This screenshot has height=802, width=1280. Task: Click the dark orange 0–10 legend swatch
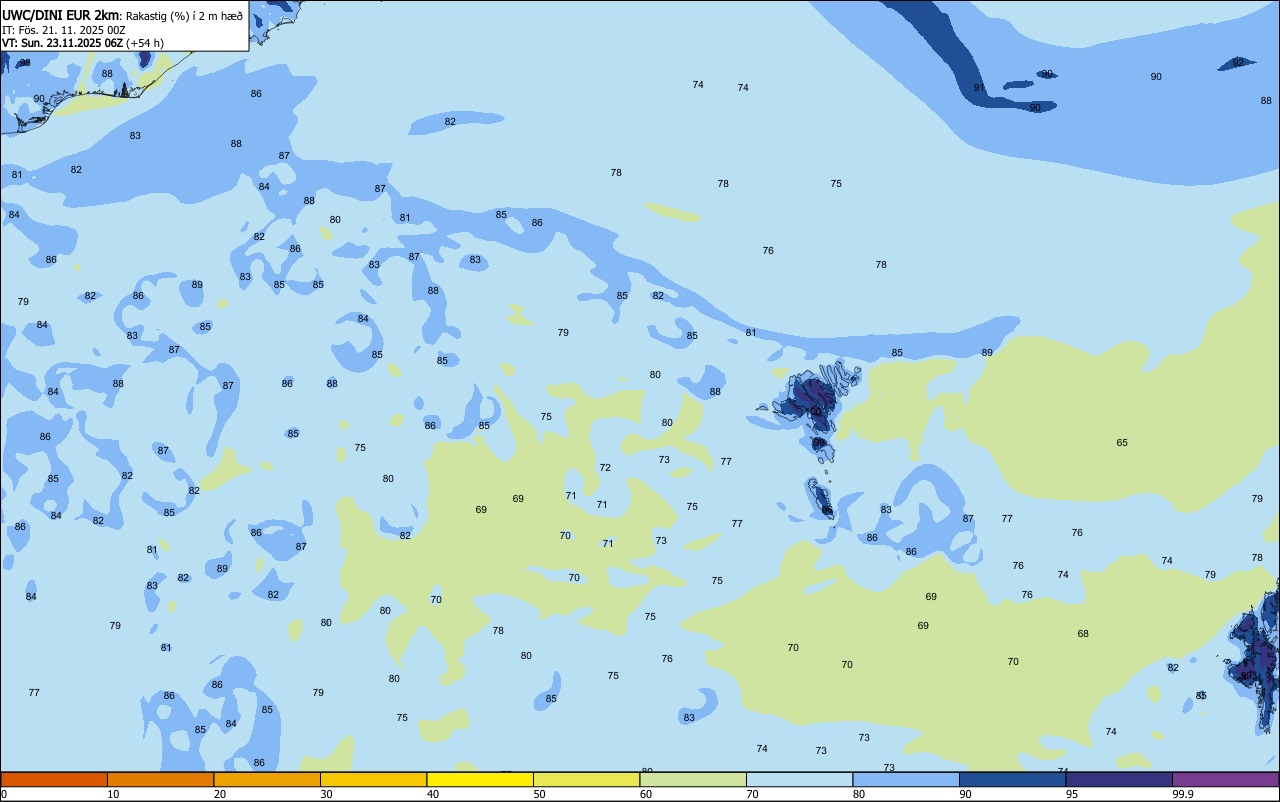54,779
